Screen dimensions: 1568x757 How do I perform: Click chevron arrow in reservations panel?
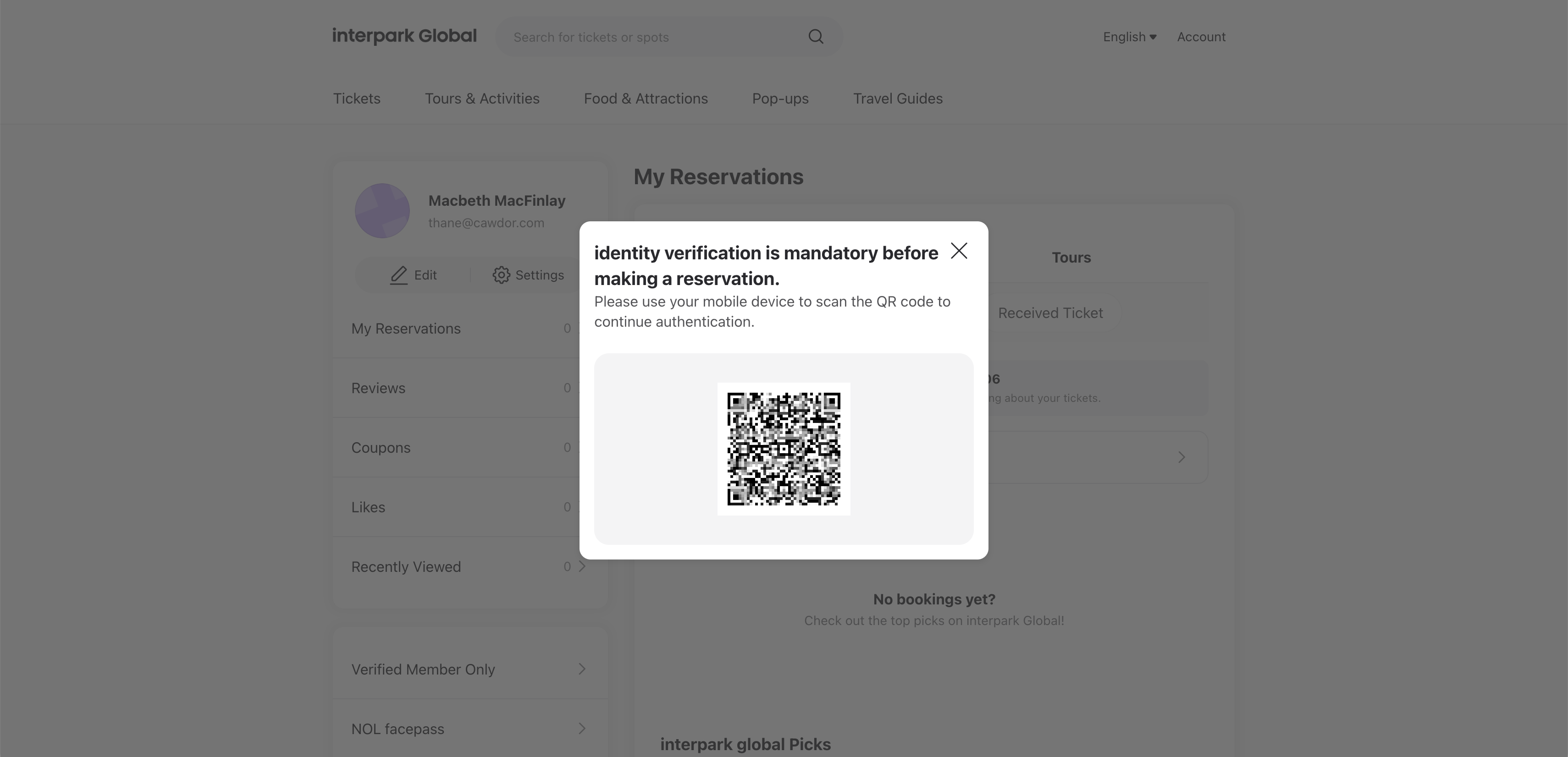click(x=1181, y=458)
